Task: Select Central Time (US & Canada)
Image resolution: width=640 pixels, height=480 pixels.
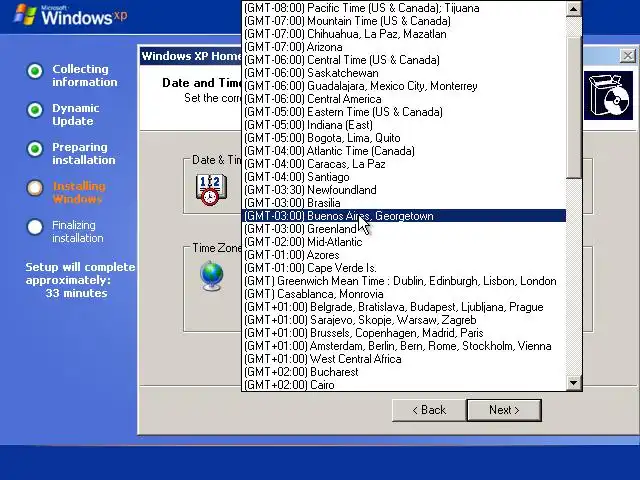Action: (404, 60)
